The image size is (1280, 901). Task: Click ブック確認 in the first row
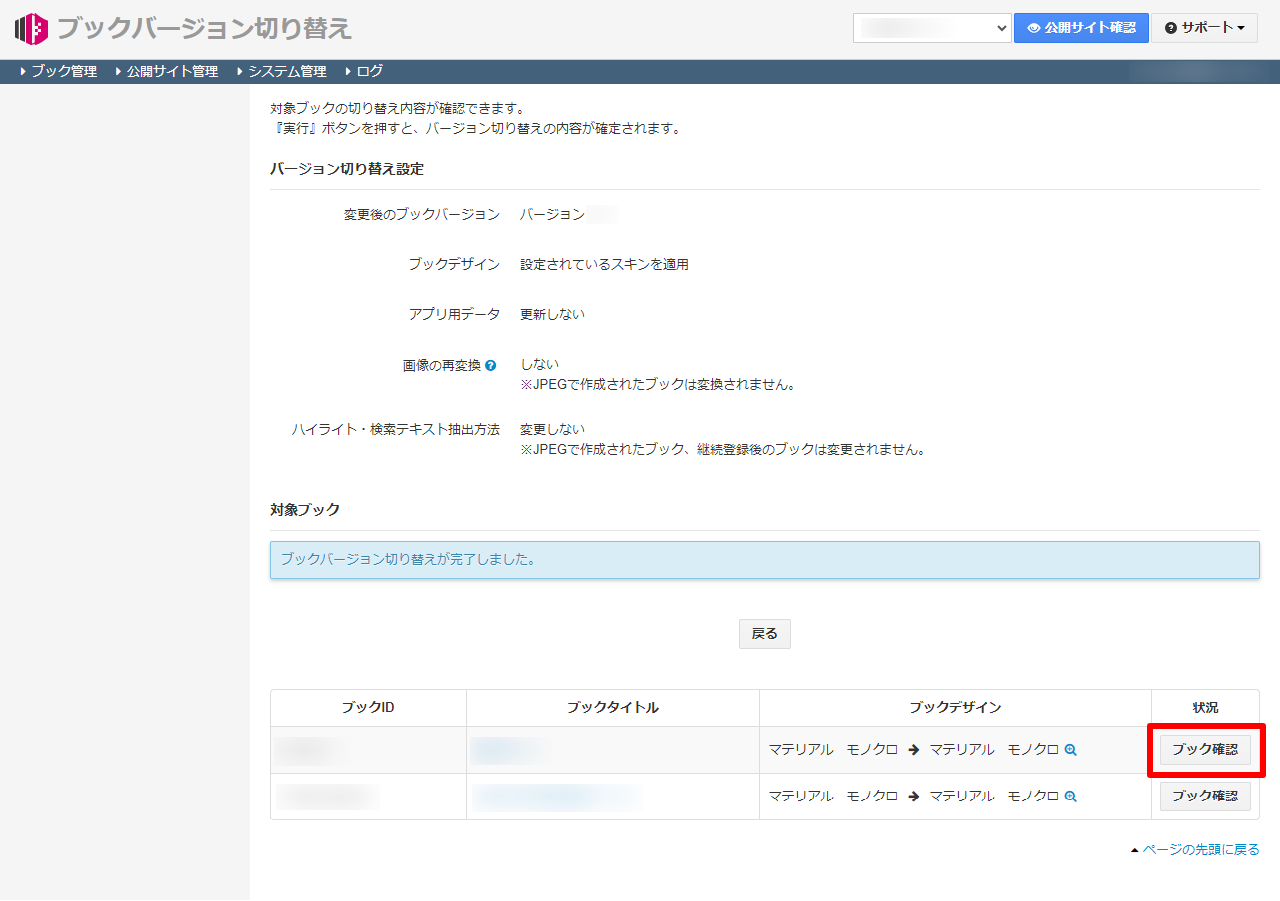[x=1204, y=750]
